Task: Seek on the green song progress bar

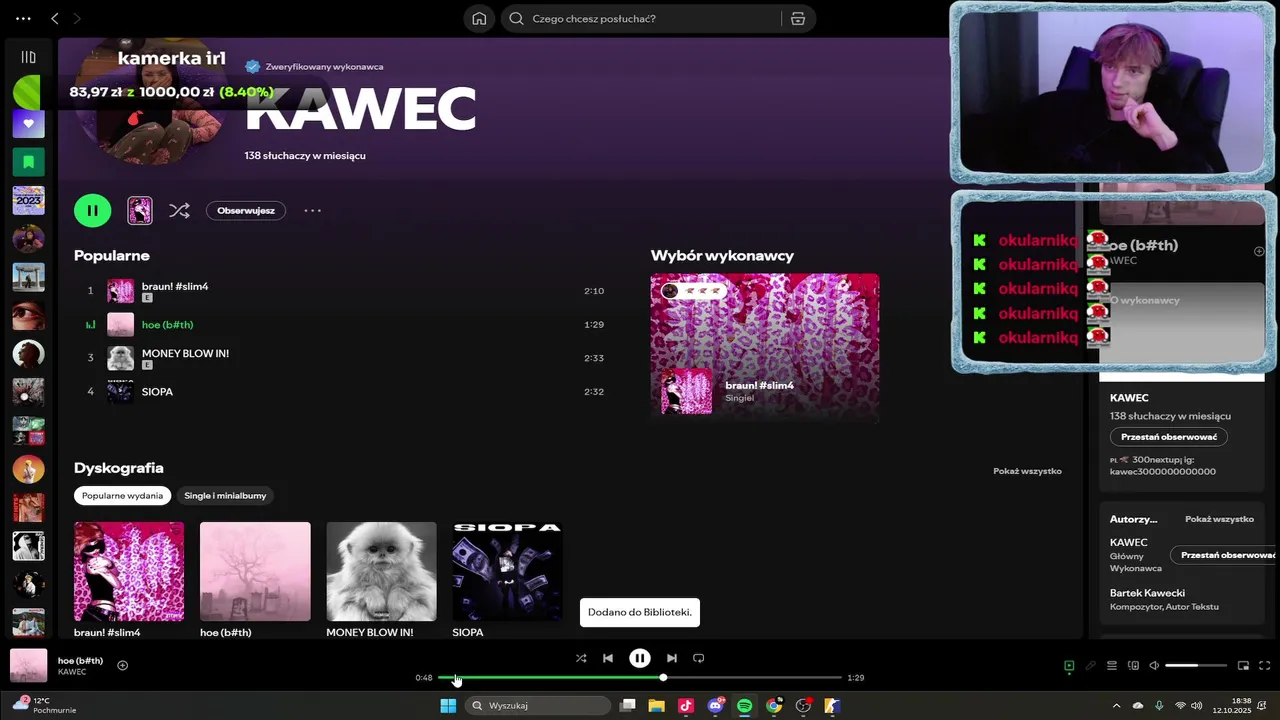Action: [x=640, y=678]
